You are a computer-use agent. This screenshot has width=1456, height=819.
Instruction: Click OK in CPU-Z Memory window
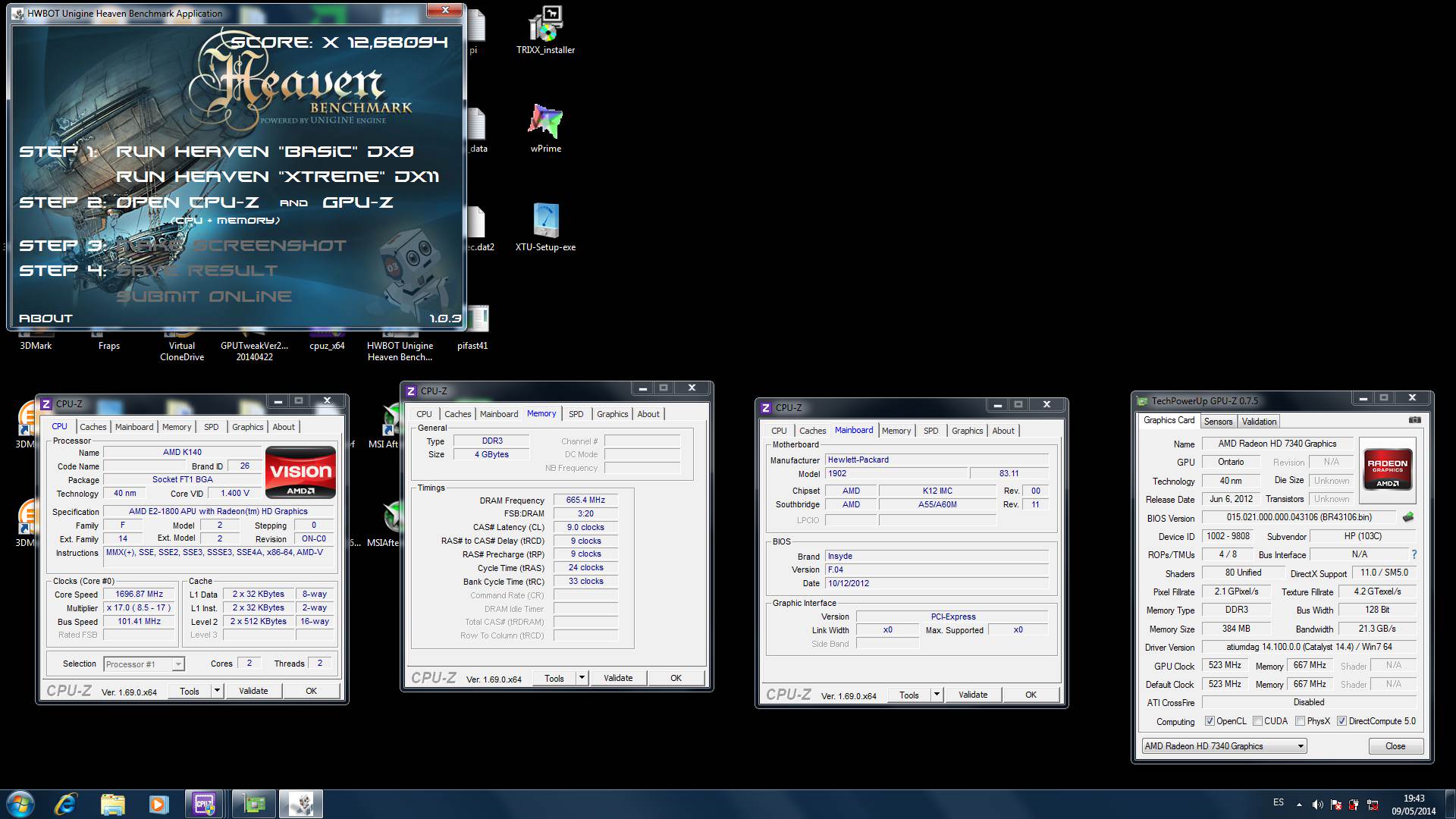(676, 678)
